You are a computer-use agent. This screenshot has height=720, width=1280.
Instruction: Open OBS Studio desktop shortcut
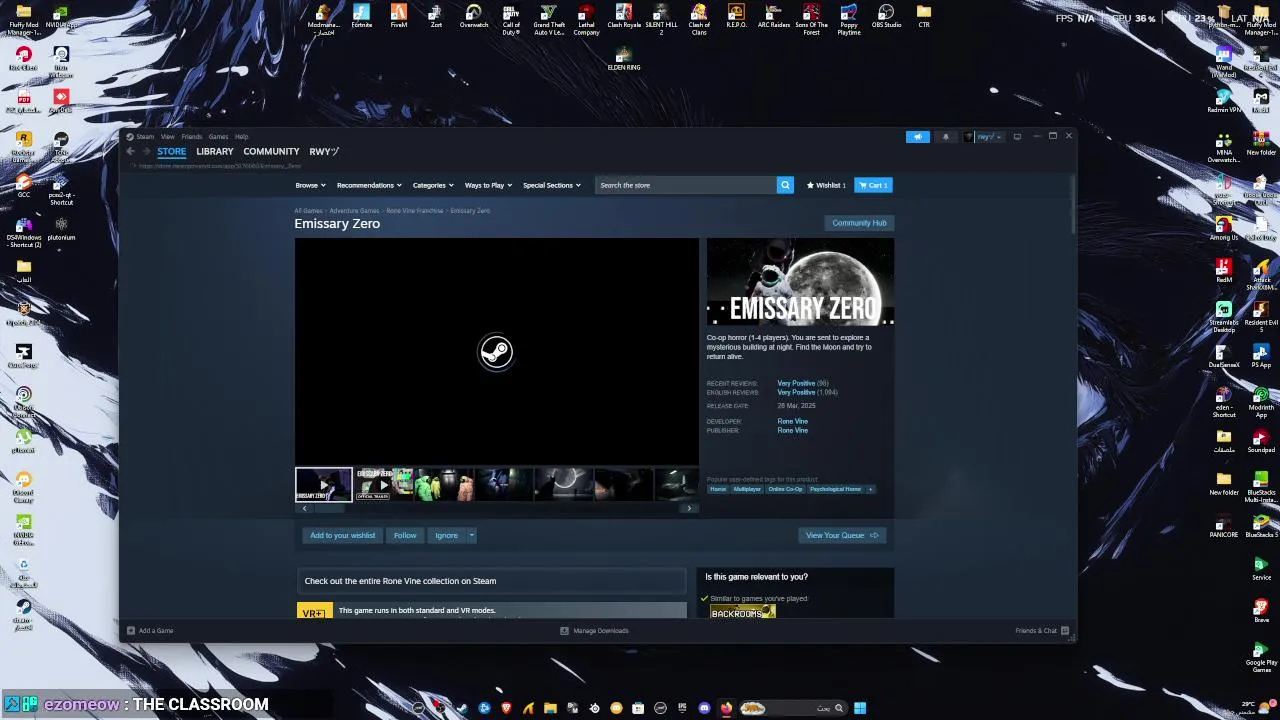(886, 17)
